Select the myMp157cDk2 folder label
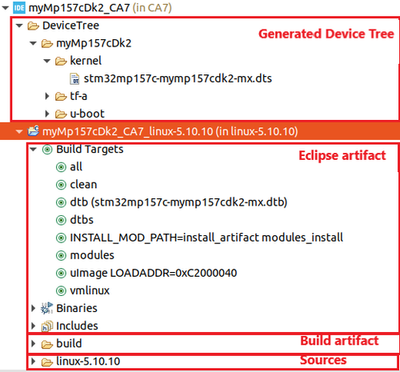400x372 pixels. [x=93, y=43]
